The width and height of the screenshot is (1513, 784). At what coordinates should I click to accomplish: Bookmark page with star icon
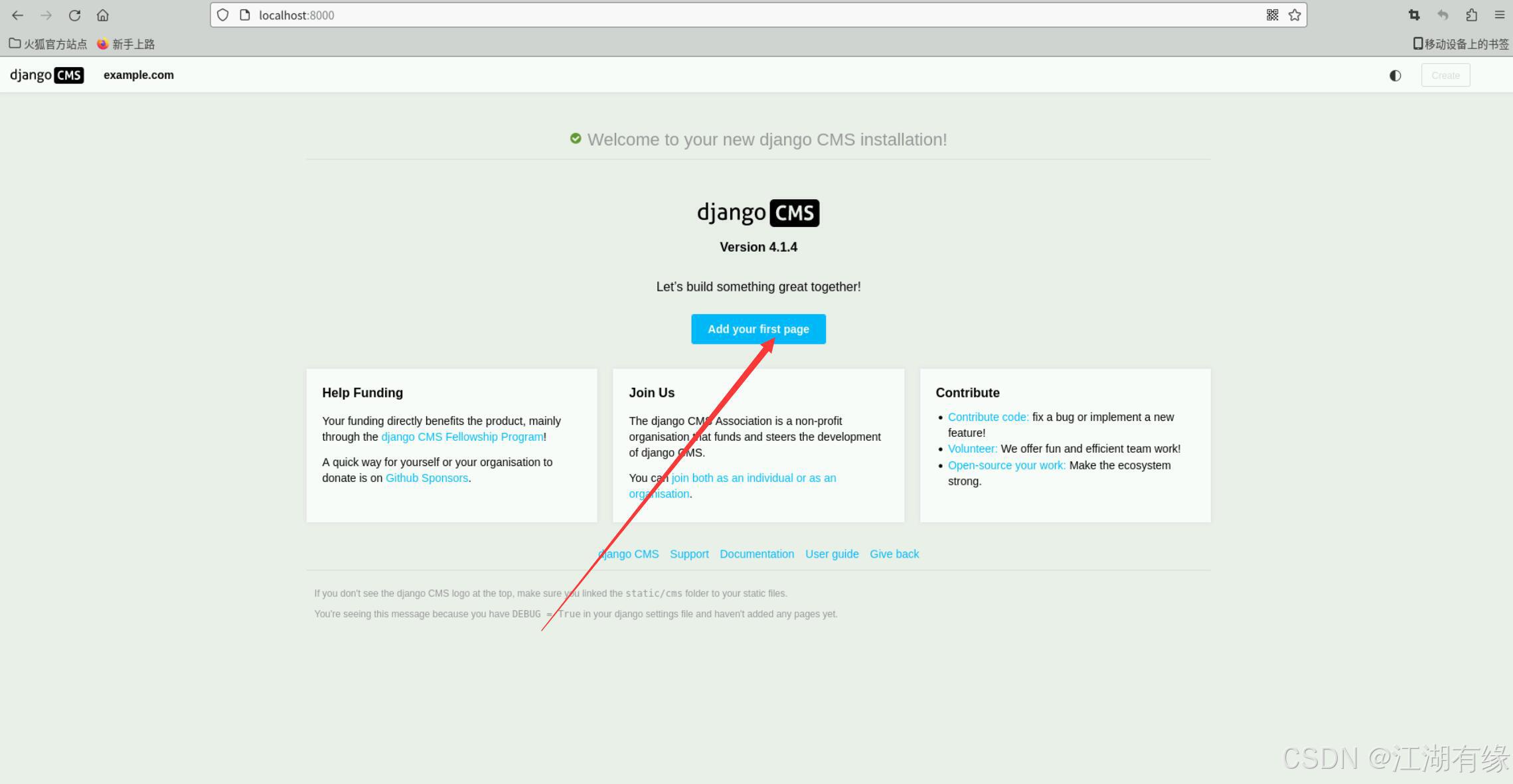tap(1295, 15)
